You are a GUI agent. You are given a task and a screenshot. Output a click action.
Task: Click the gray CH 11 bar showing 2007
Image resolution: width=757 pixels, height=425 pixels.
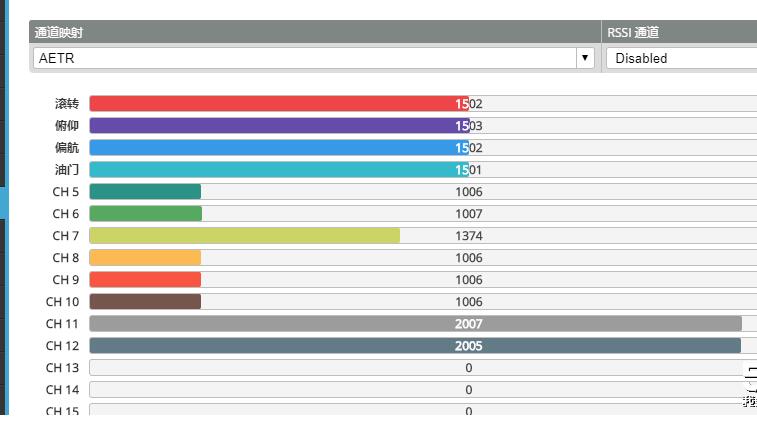pyautogui.click(x=415, y=324)
